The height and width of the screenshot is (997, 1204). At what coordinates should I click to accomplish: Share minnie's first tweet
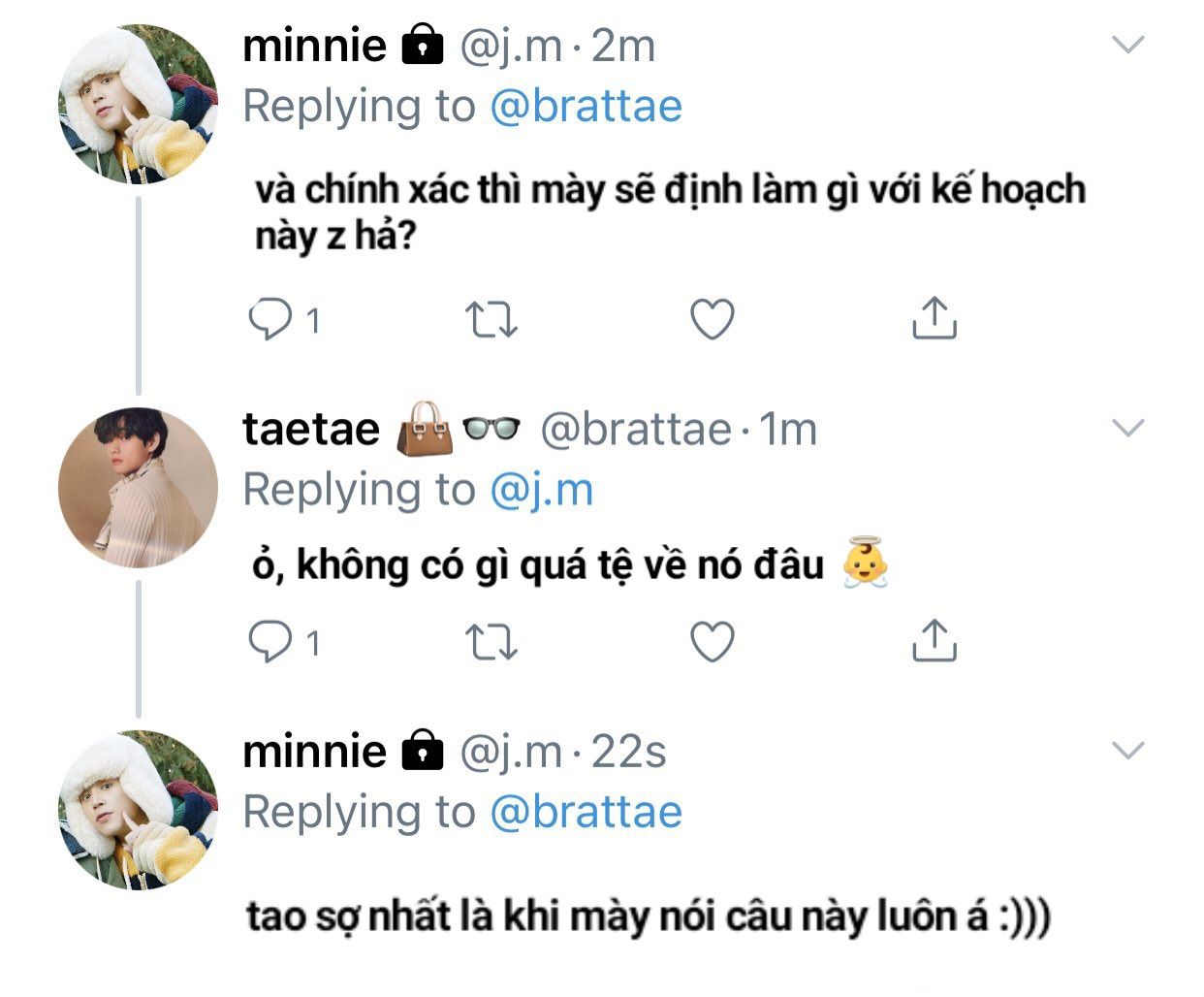click(935, 318)
